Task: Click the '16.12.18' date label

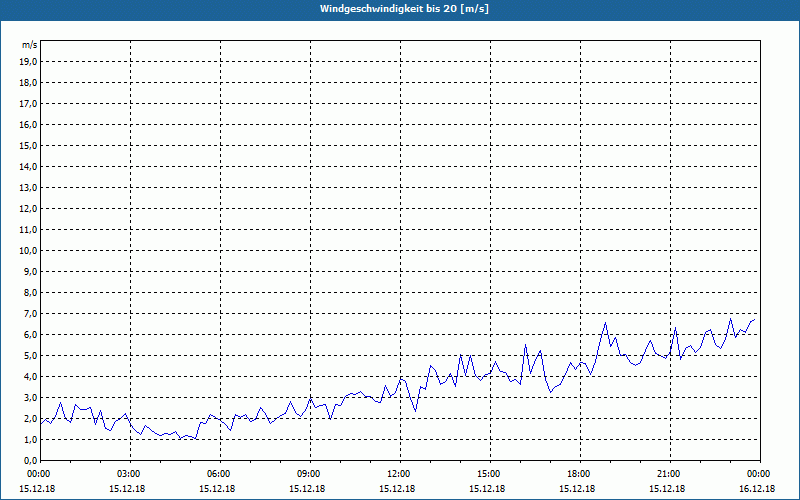Action: (757, 489)
